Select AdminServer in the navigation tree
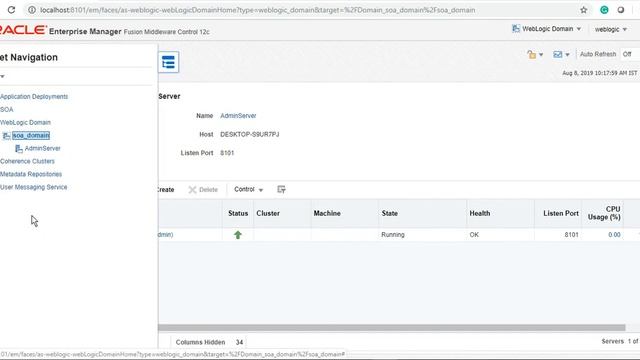 point(42,149)
